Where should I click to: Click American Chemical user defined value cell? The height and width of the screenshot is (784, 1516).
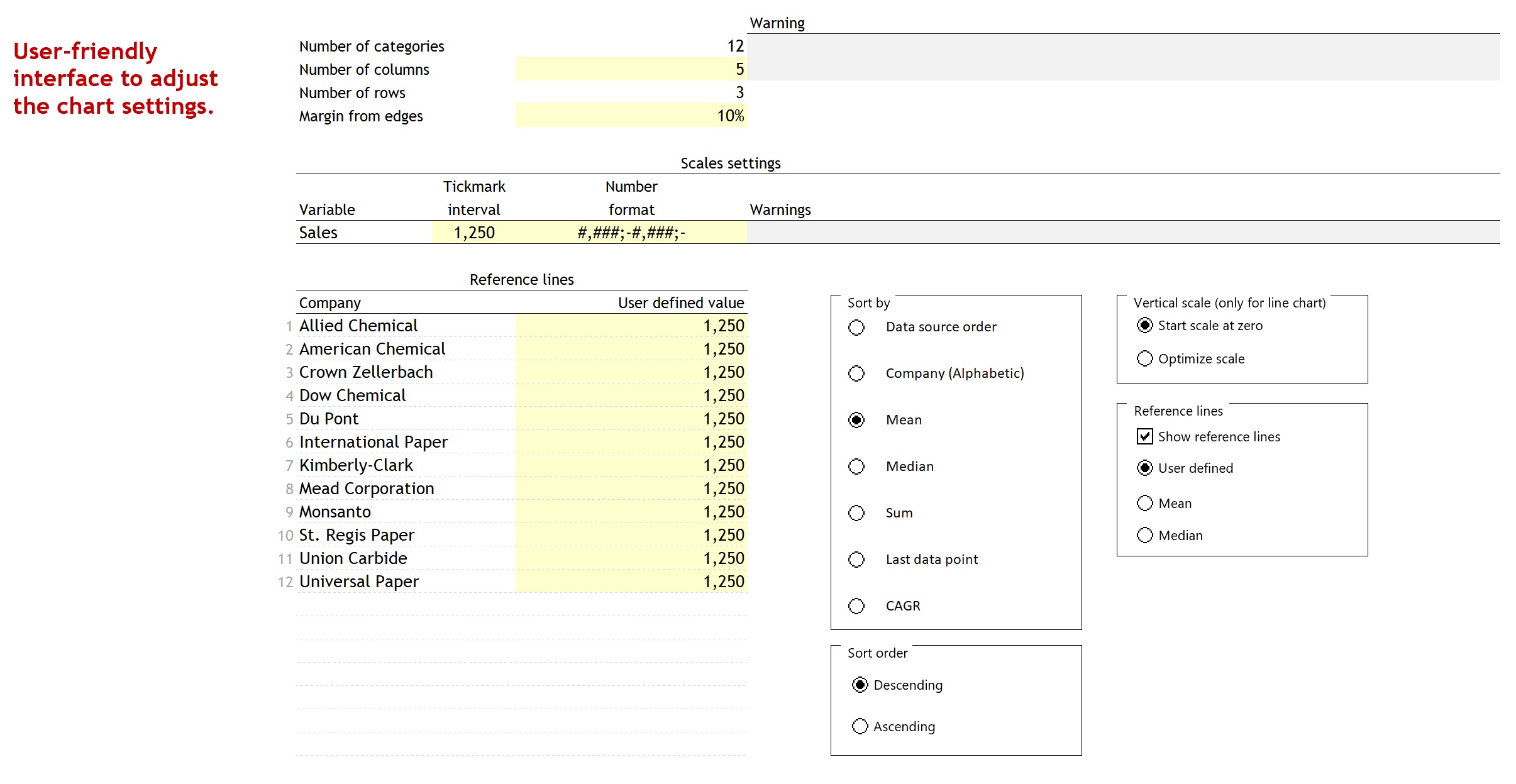(x=631, y=349)
